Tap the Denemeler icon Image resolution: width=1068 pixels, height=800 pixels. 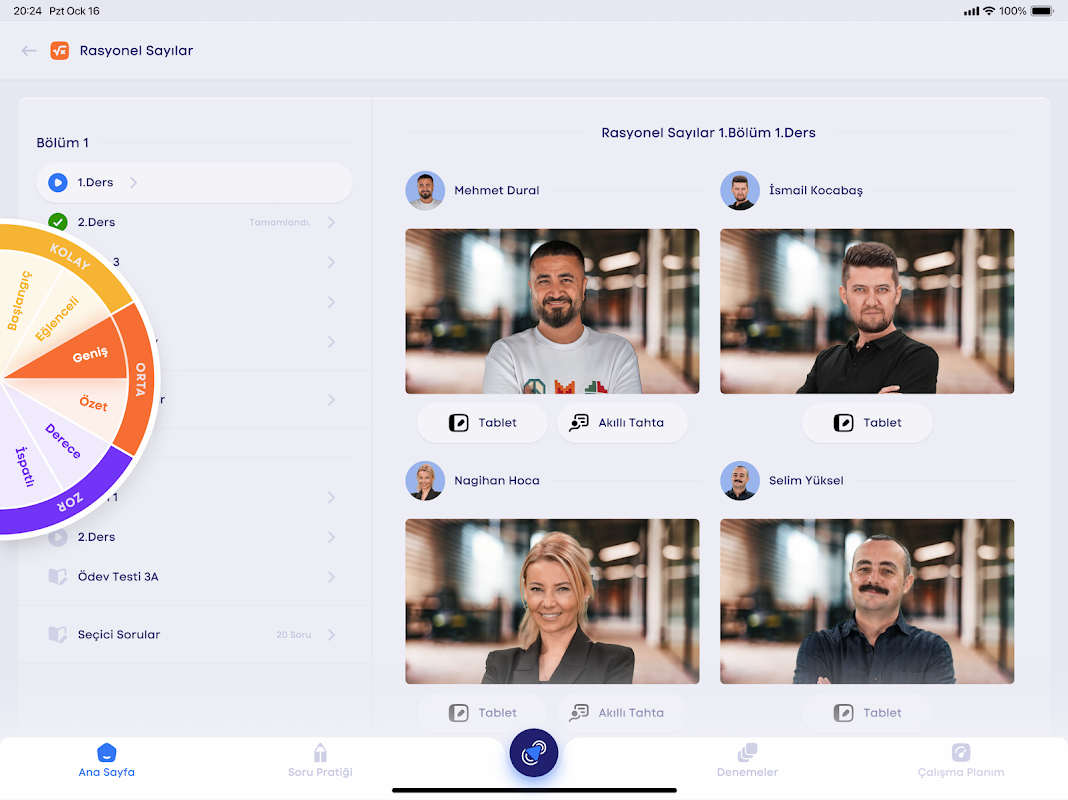click(x=747, y=752)
